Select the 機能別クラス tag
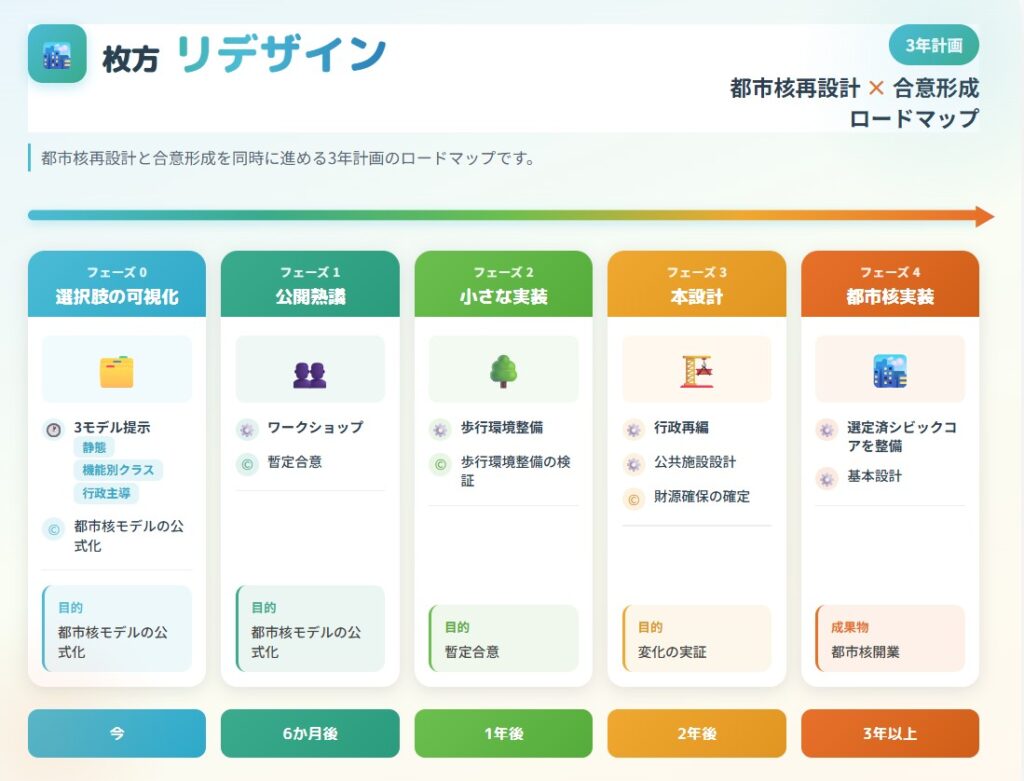This screenshot has height=781, width=1024. coord(118,470)
